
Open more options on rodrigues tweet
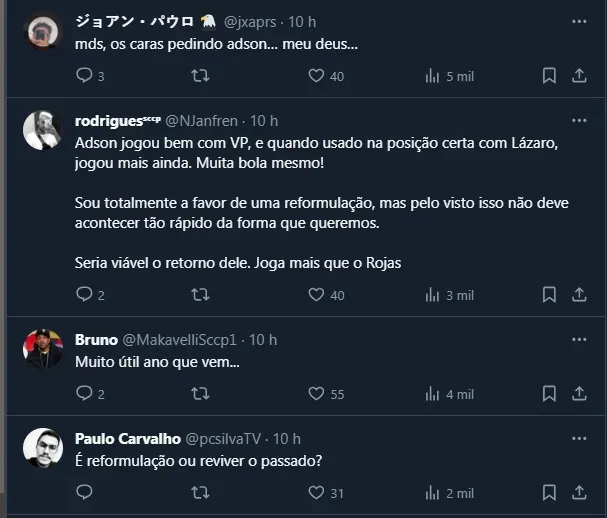[x=579, y=121]
